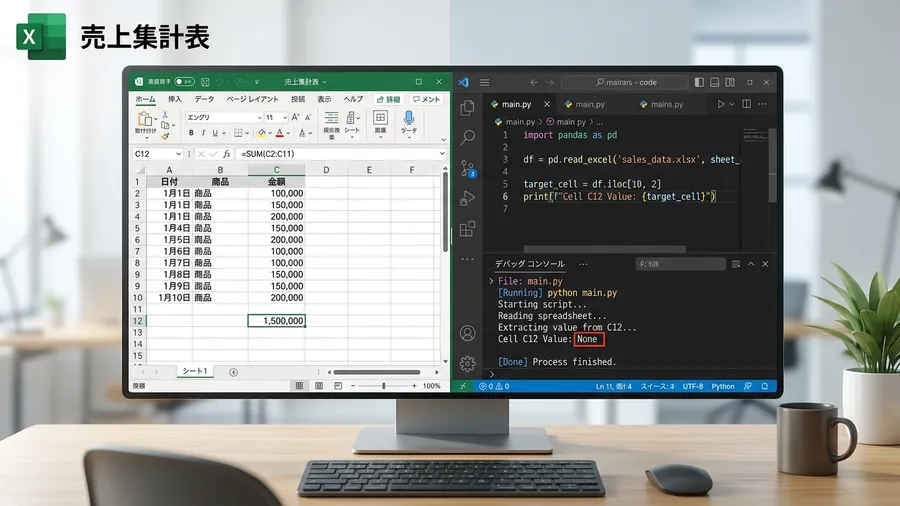Viewport: 900px width, 506px height.
Task: Toggle italic formatting in Excel
Action: [x=203, y=133]
